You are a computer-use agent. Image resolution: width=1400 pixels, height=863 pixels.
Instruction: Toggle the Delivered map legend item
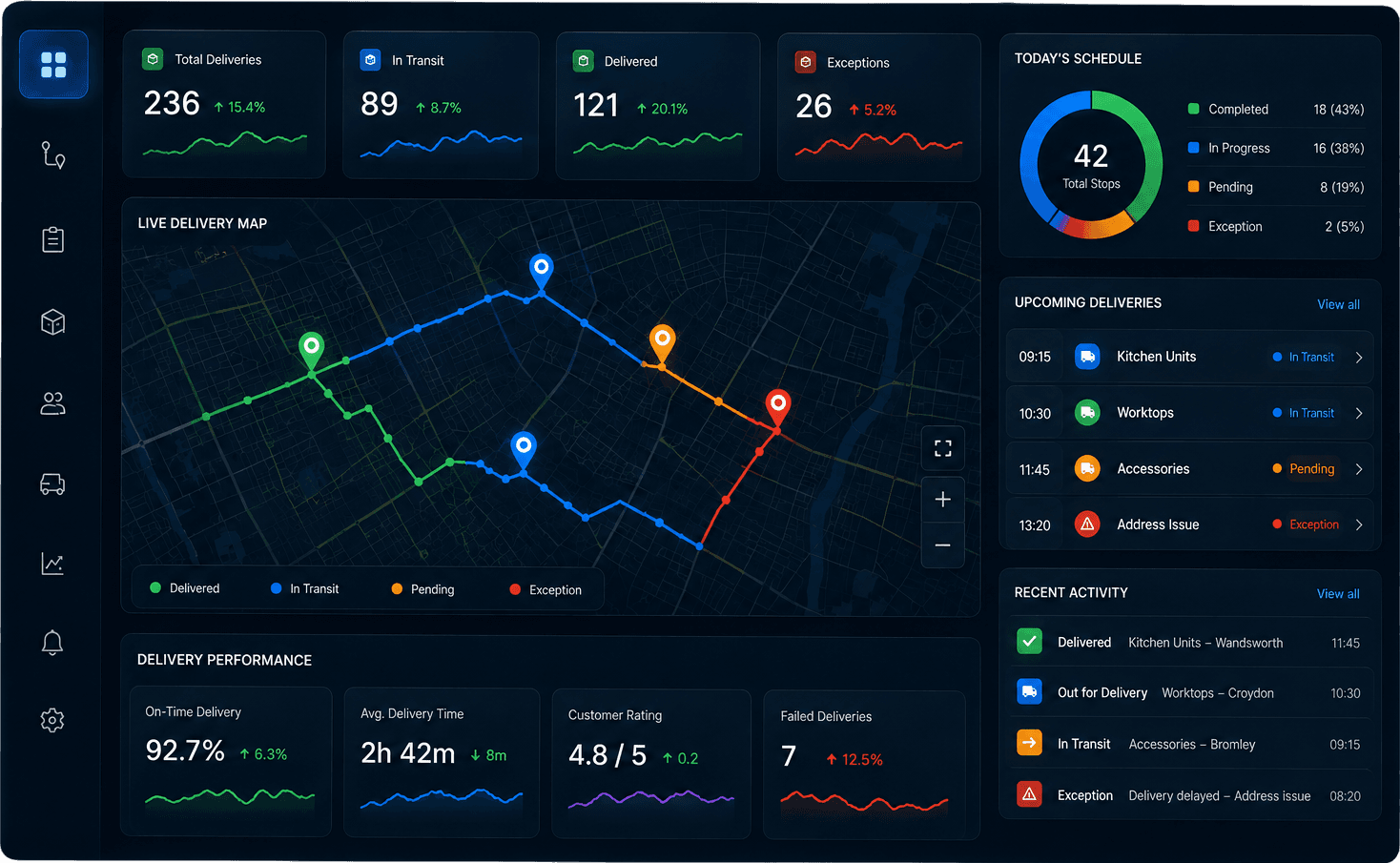(184, 588)
